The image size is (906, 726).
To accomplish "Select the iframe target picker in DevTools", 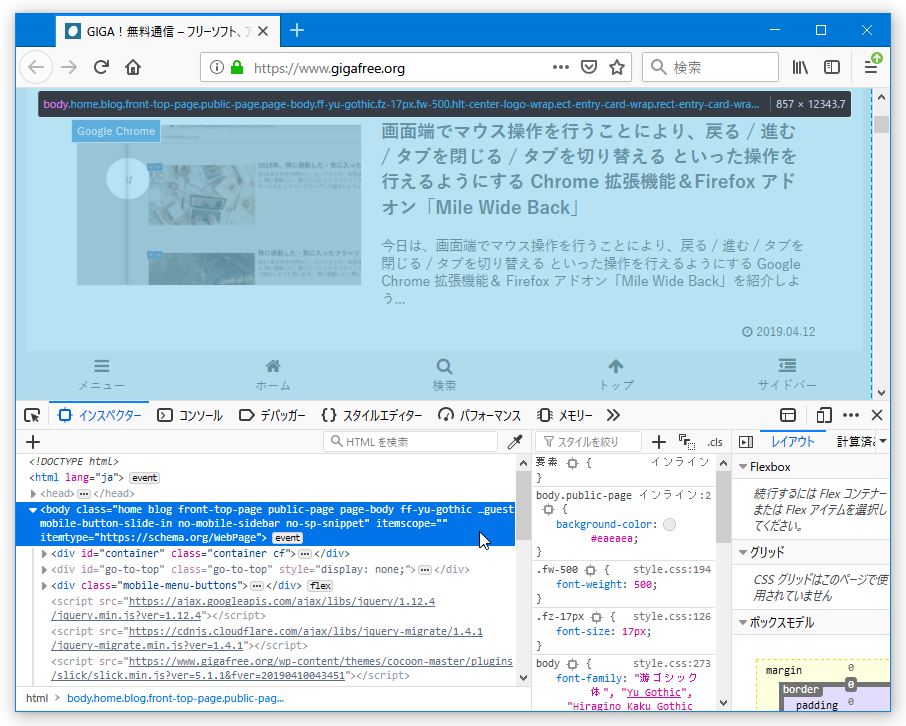I will click(788, 415).
